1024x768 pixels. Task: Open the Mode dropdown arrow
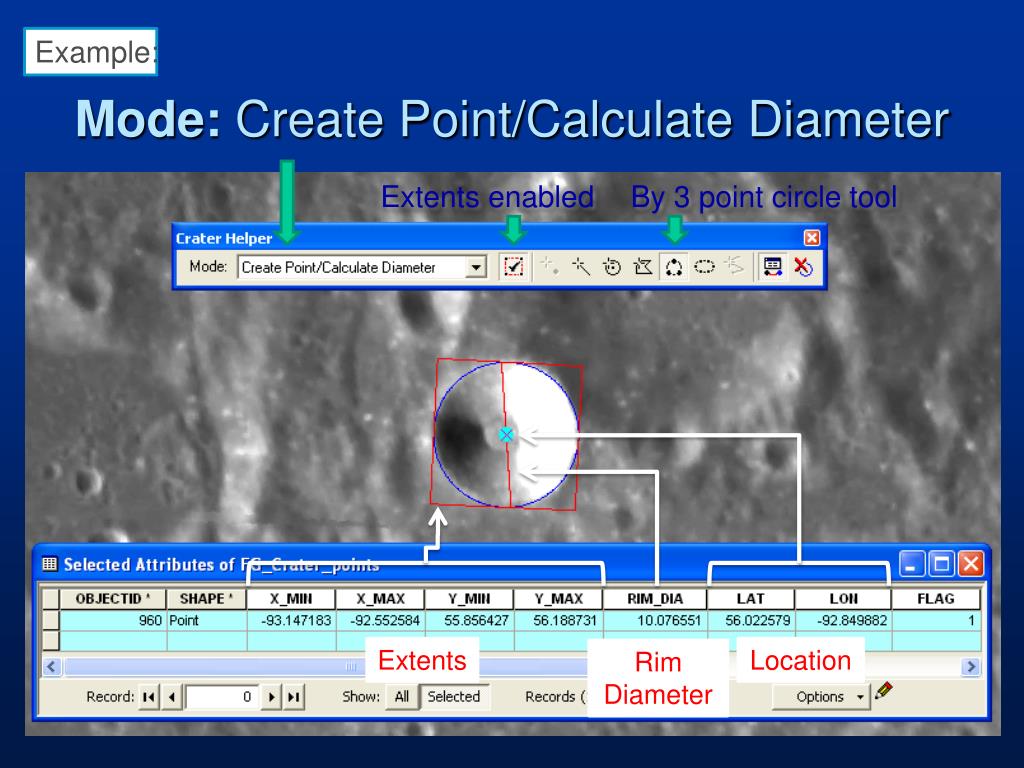477,267
